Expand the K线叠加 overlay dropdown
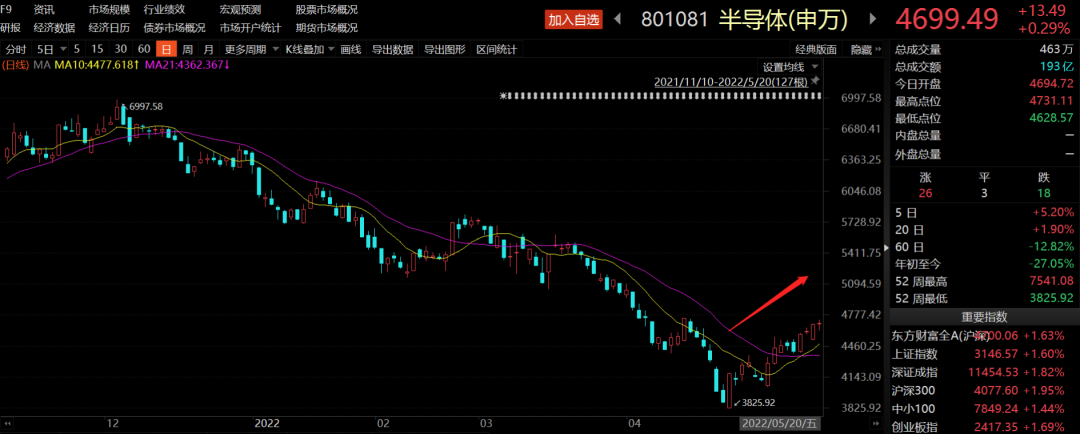Image resolution: width=1080 pixels, height=434 pixels. tap(309, 50)
